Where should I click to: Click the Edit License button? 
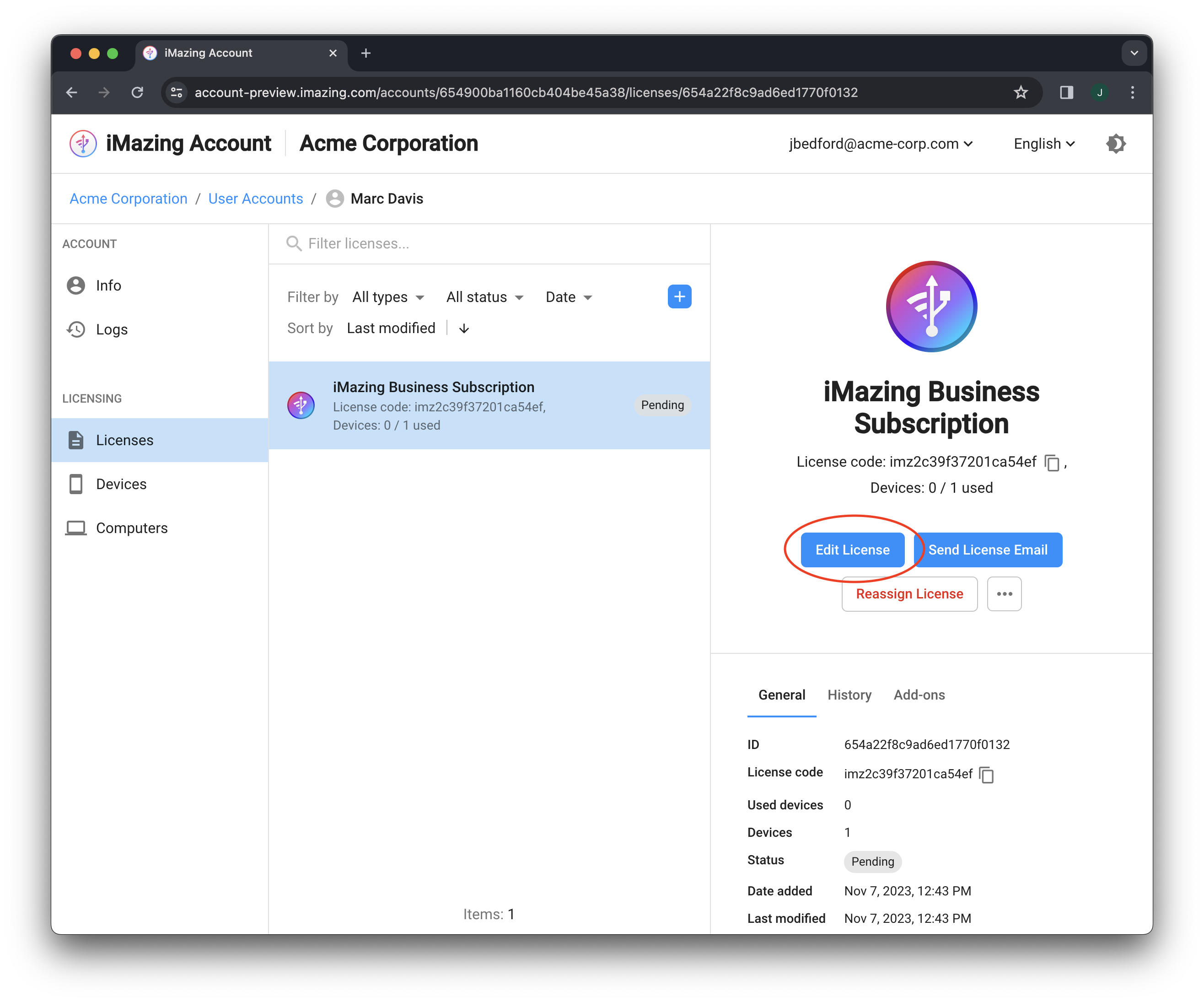click(853, 550)
